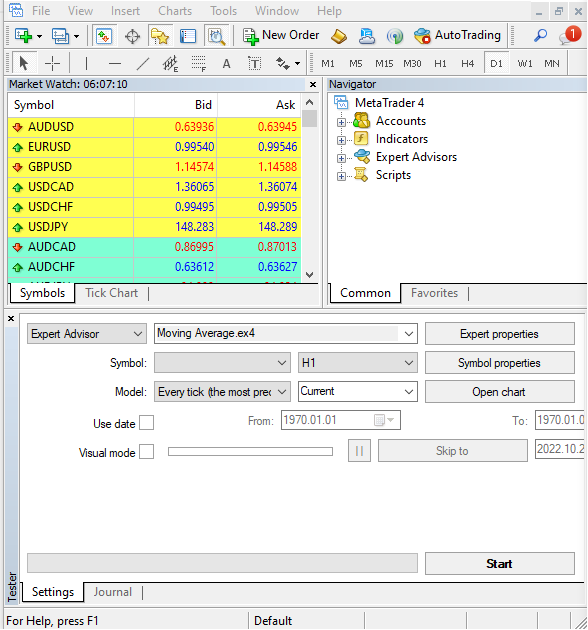Image resolution: width=588 pixels, height=630 pixels.
Task: Expand the Accounts tree node
Action: pyautogui.click(x=341, y=122)
